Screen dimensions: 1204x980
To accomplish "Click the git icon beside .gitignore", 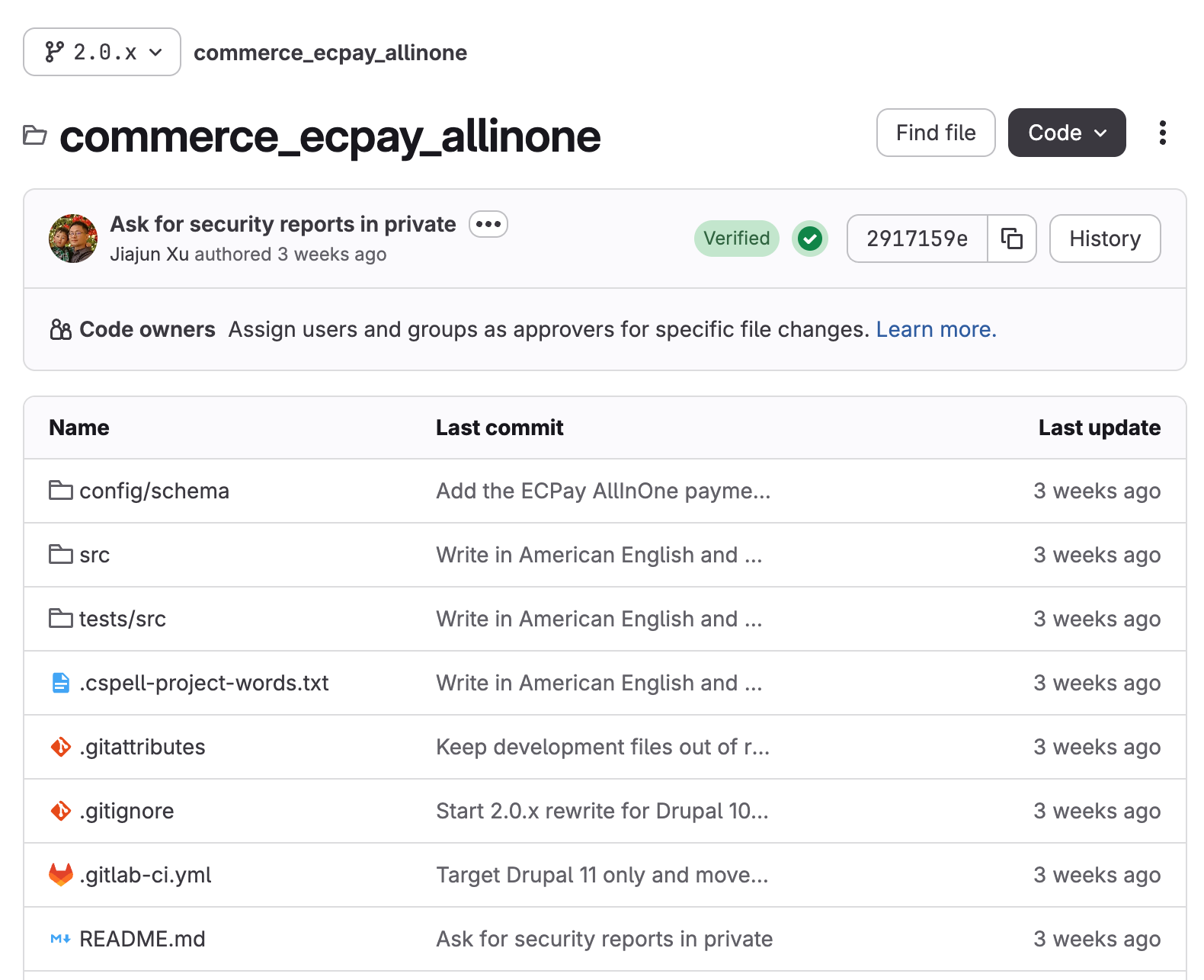I will [x=61, y=811].
